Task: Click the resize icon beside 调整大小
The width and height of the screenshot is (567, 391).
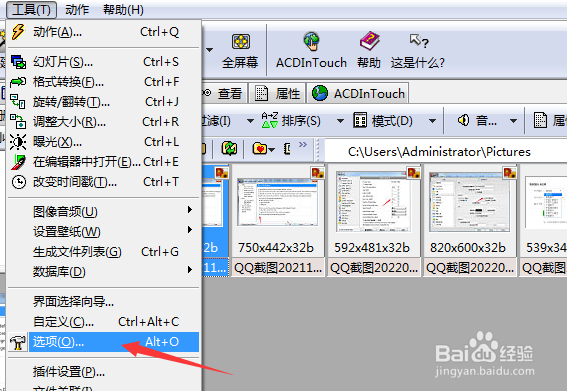Action: [x=18, y=122]
